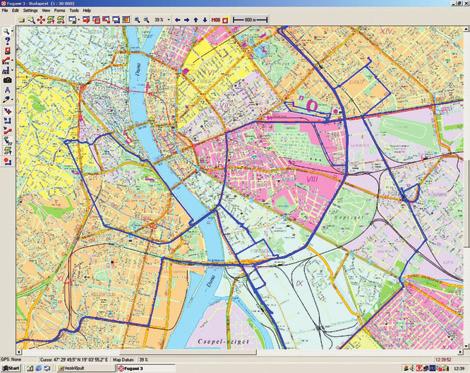The image size is (470, 373).
Task: Select the magnifier tool in left toolbar
Action: pyautogui.click(x=7, y=32)
